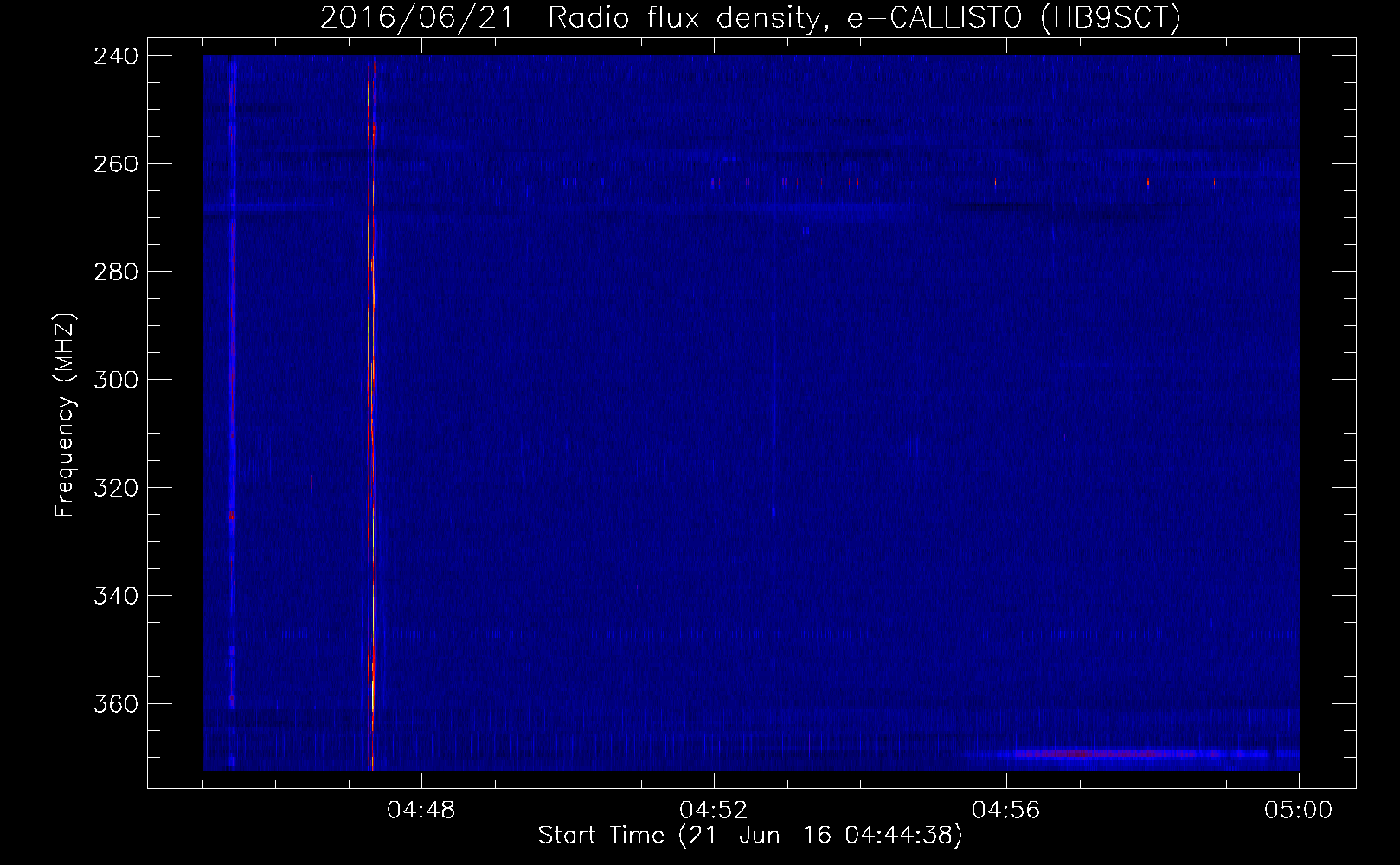Select the 'Start Time (21-Jun-16 04:44:38)' label
This screenshot has width=1400, height=865.
pyautogui.click(x=750, y=836)
